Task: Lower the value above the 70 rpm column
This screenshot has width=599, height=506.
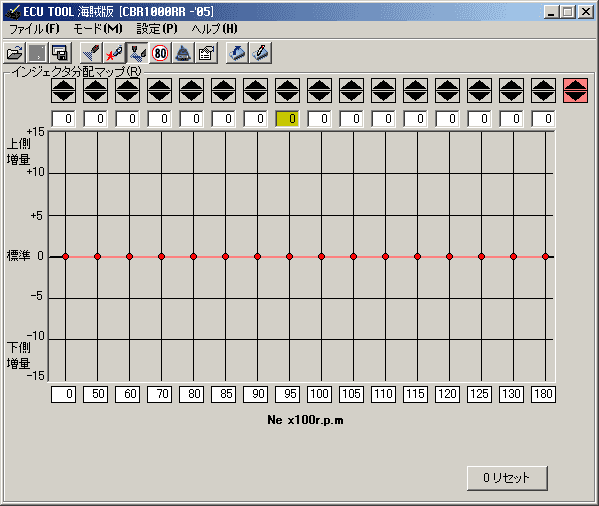Action: point(160,96)
